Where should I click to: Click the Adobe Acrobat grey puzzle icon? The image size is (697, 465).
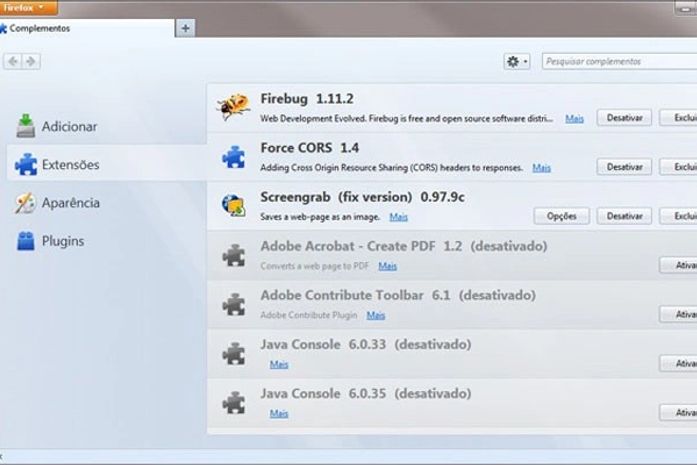click(x=234, y=254)
